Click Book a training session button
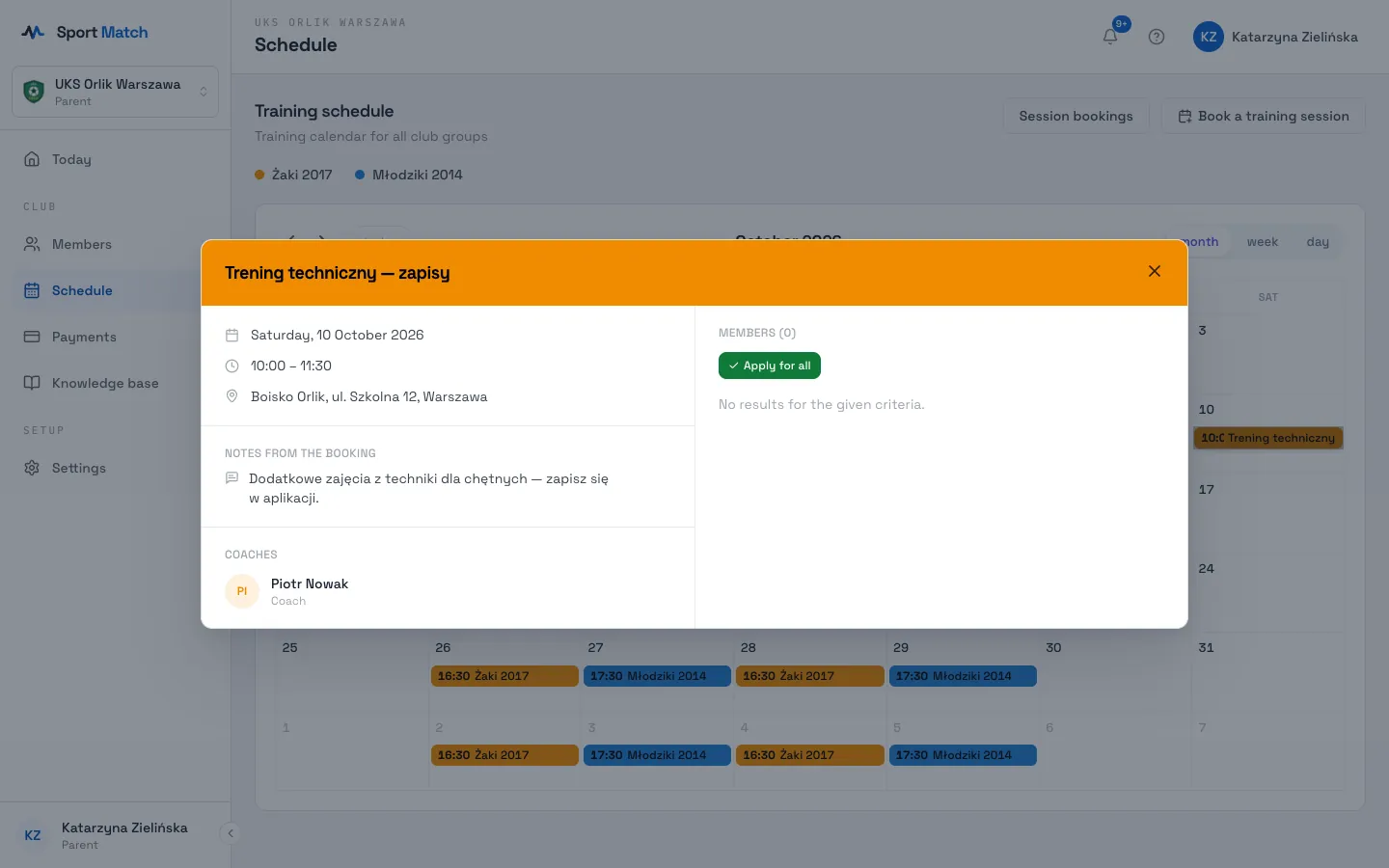 tap(1263, 116)
